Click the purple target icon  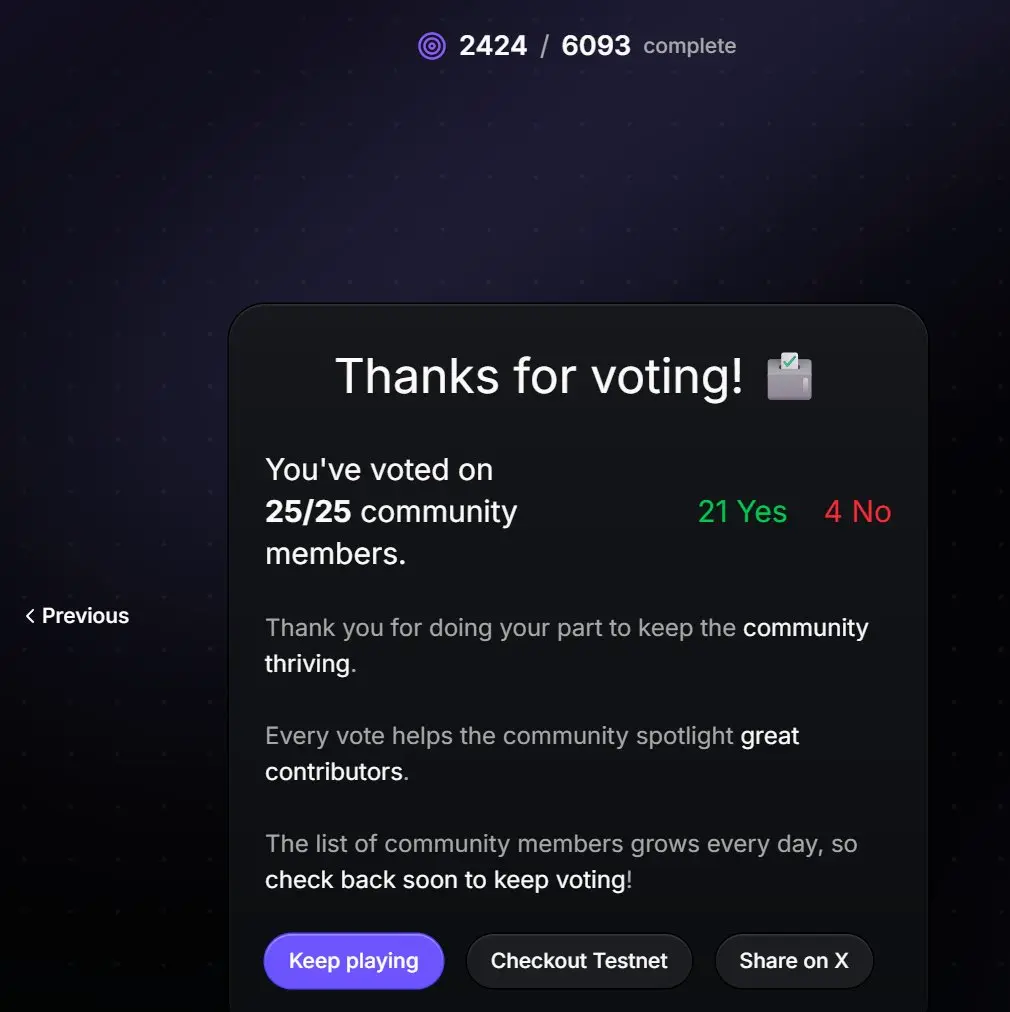(432, 46)
